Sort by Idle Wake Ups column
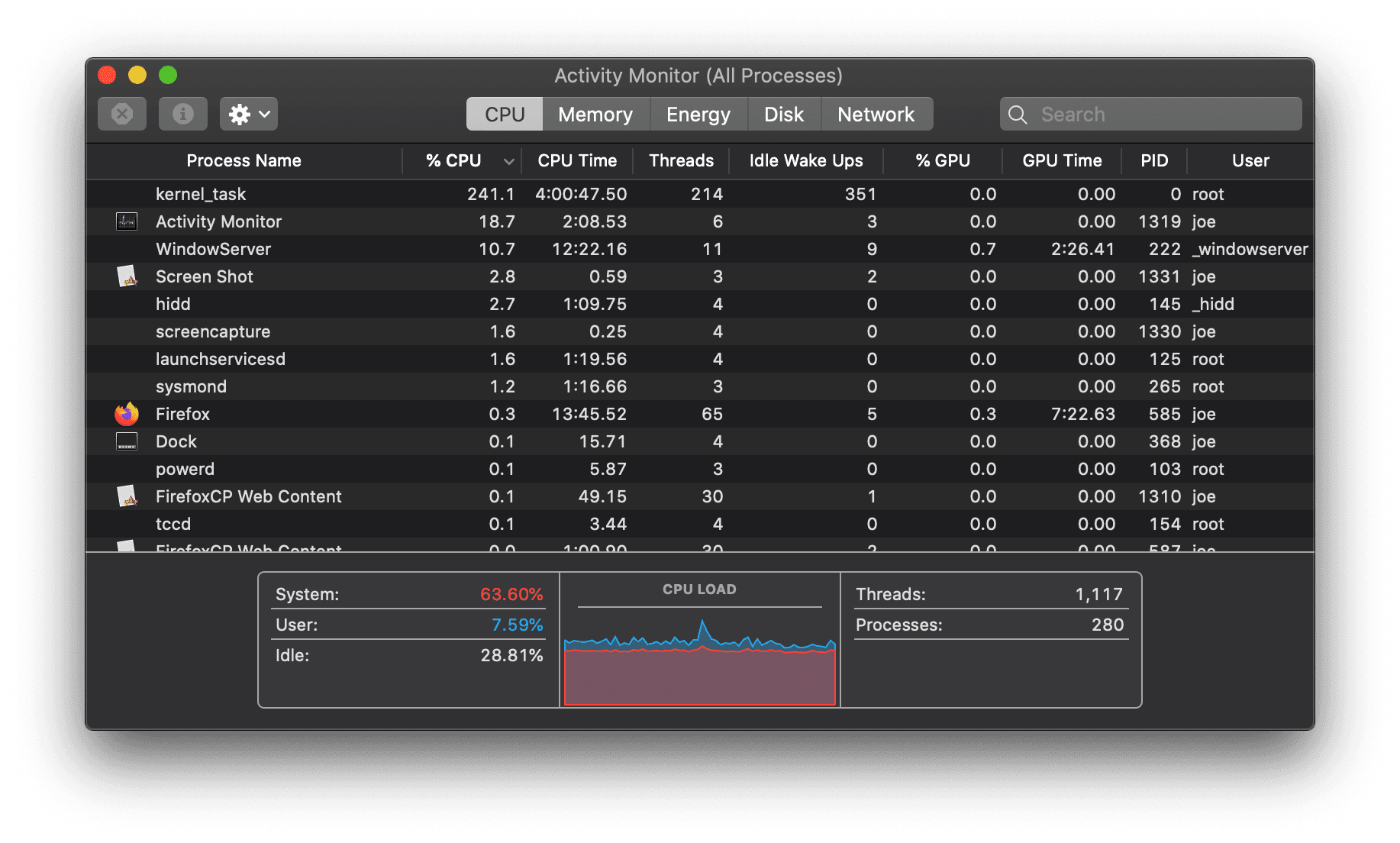1400x843 pixels. point(806,161)
